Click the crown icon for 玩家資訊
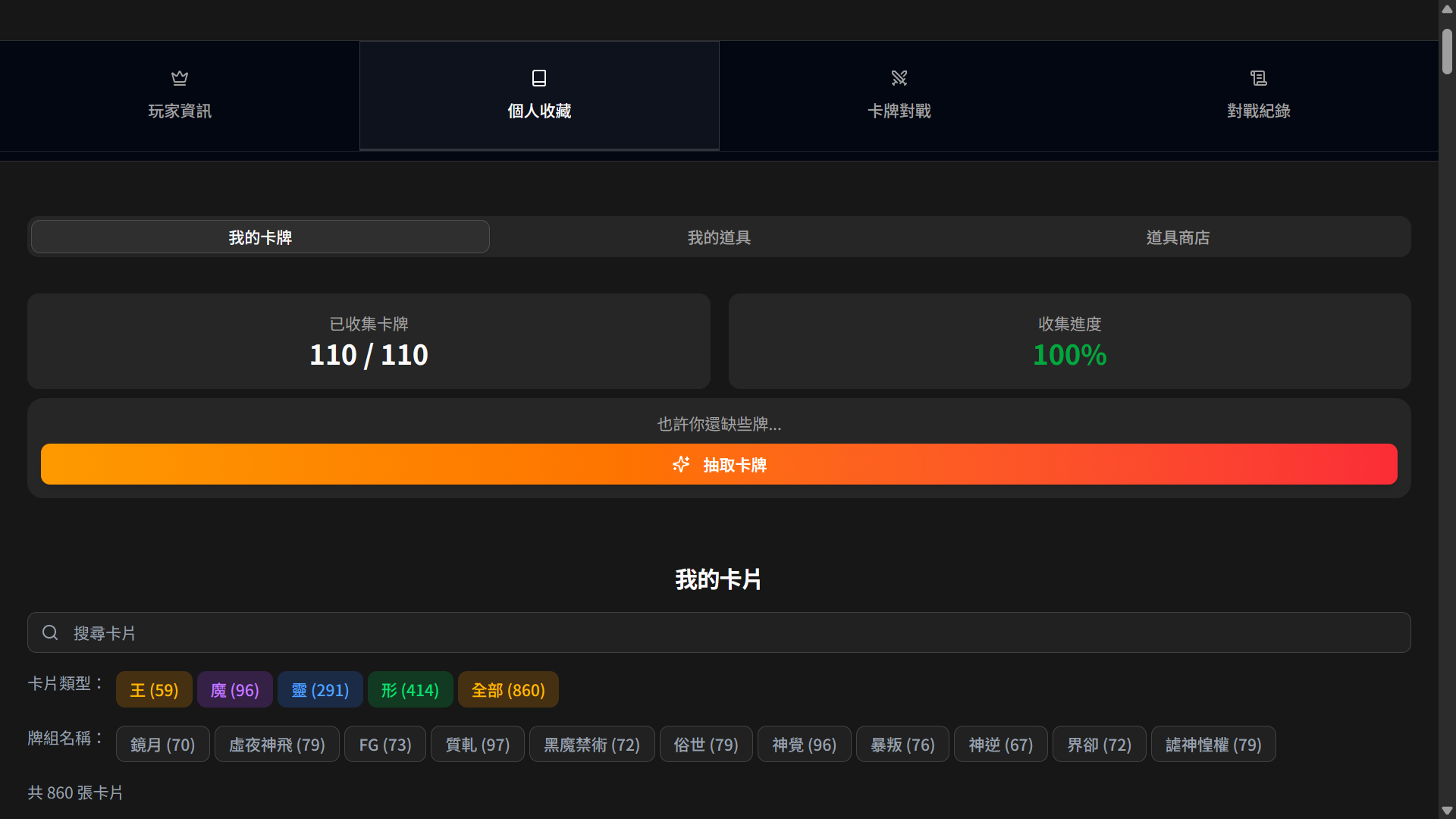 click(x=180, y=78)
